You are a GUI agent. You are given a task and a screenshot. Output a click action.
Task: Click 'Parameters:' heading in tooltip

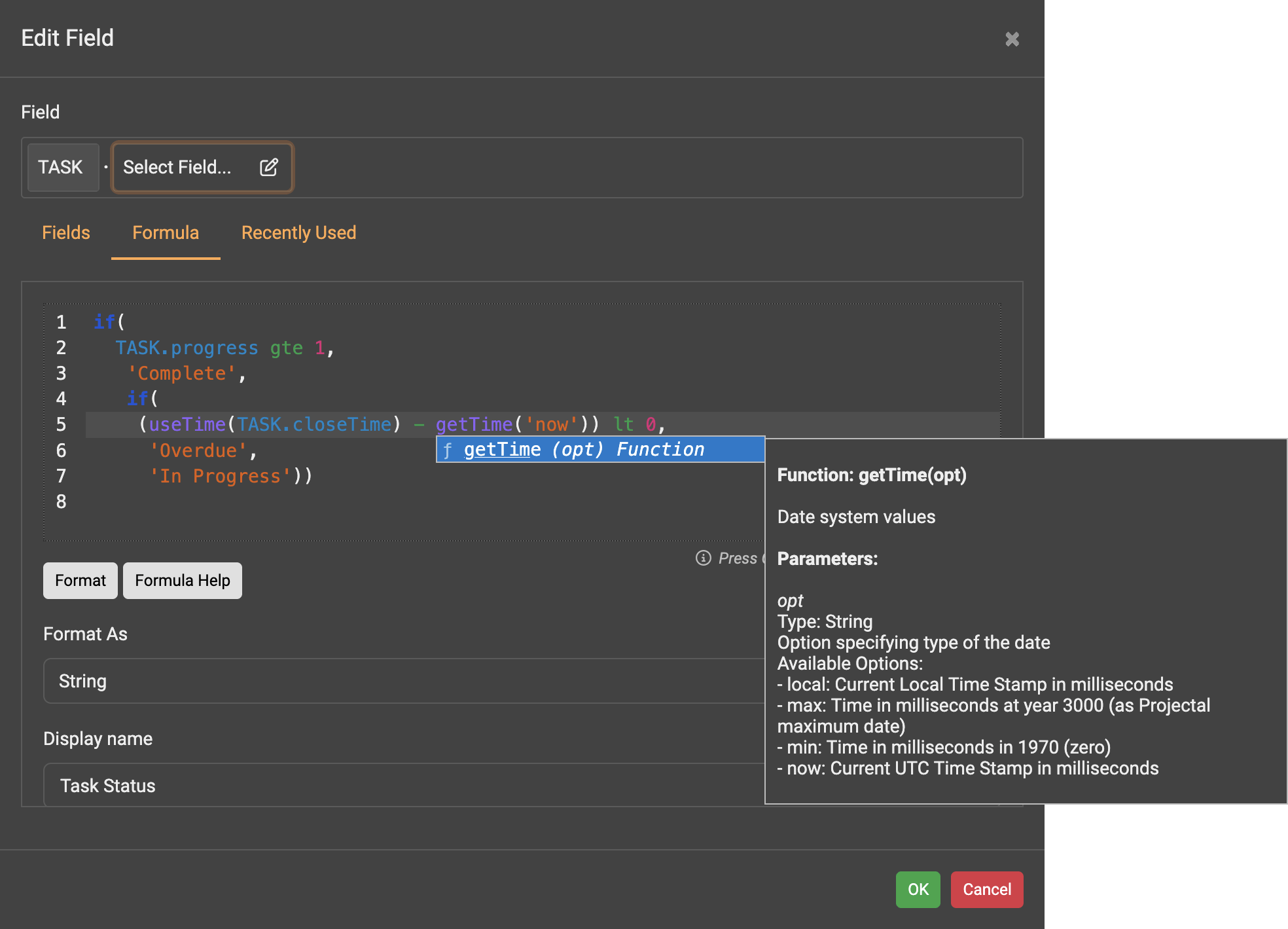[827, 559]
